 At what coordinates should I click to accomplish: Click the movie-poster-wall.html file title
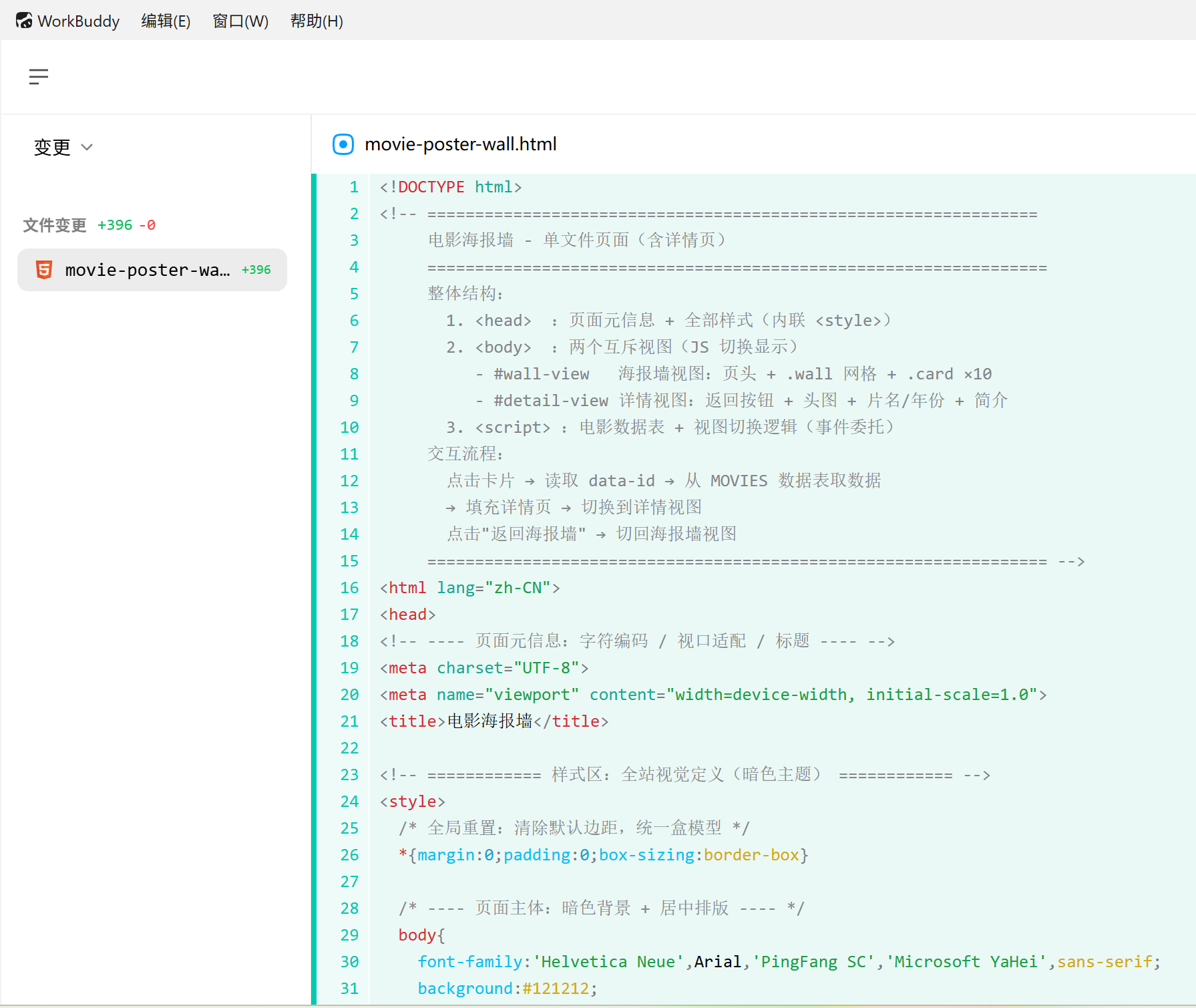pyautogui.click(x=461, y=144)
